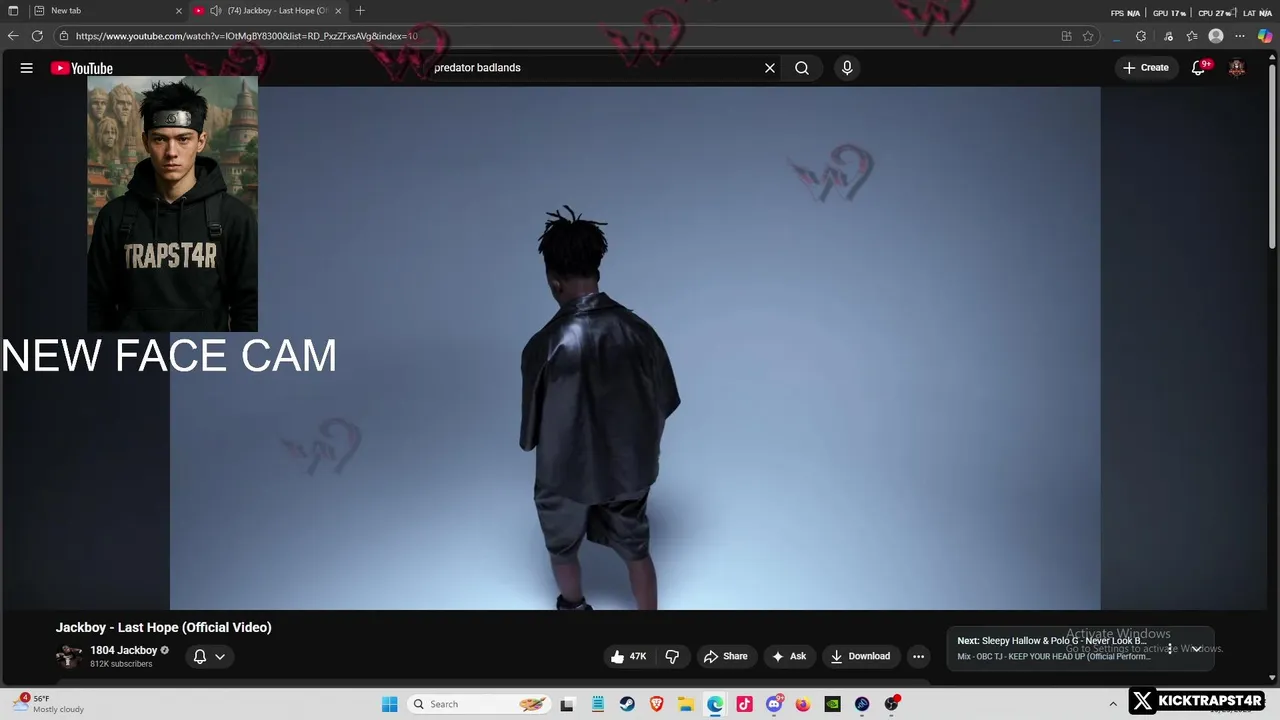Viewport: 1280px width, 720px height.
Task: Click the video player area
Action: pyautogui.click(x=635, y=348)
